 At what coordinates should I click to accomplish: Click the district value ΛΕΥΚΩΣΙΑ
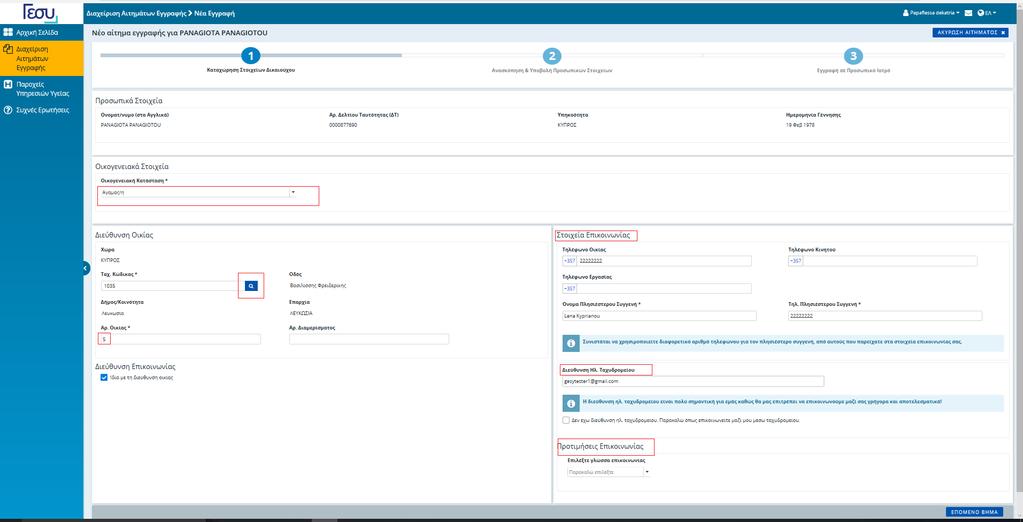300,313
